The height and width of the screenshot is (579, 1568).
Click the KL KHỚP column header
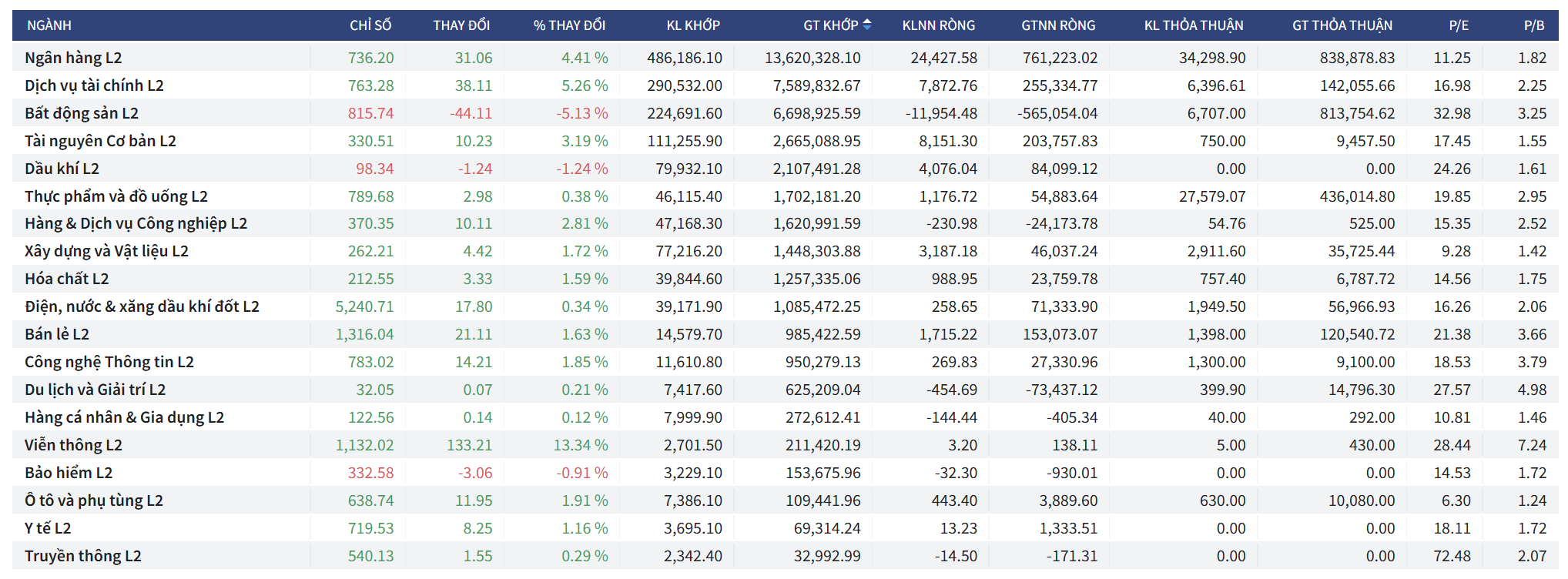click(693, 25)
